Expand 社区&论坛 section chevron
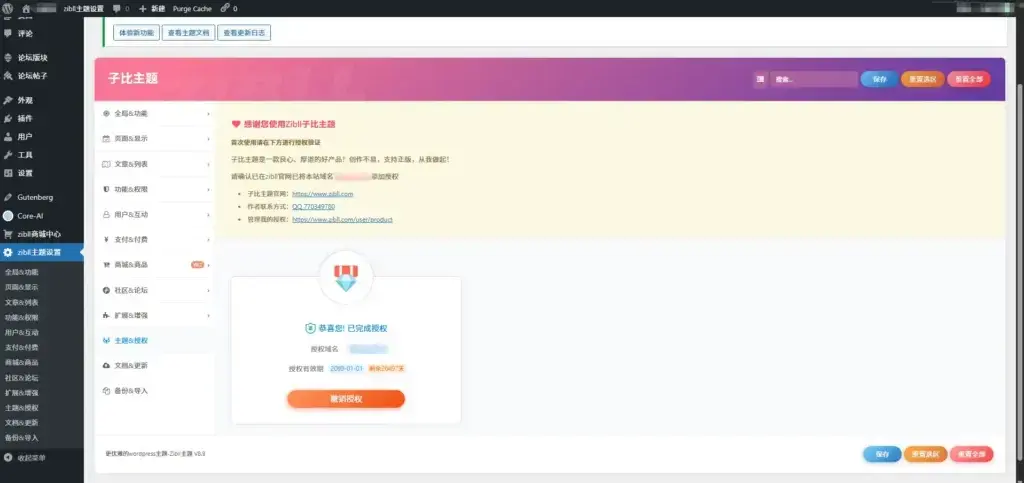 click(x=208, y=290)
